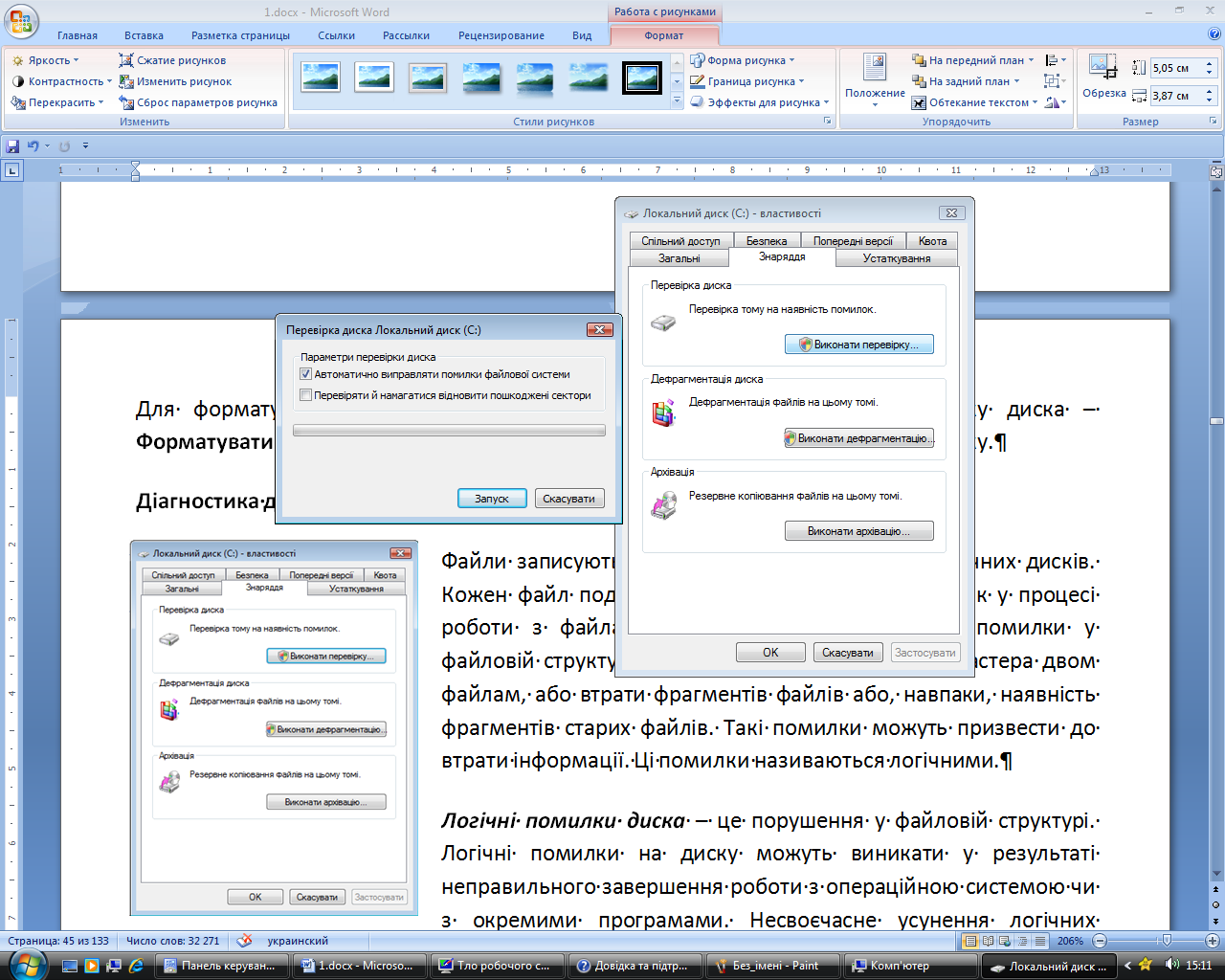
Task: Switch to draft view button in status bar
Action: point(1039,941)
